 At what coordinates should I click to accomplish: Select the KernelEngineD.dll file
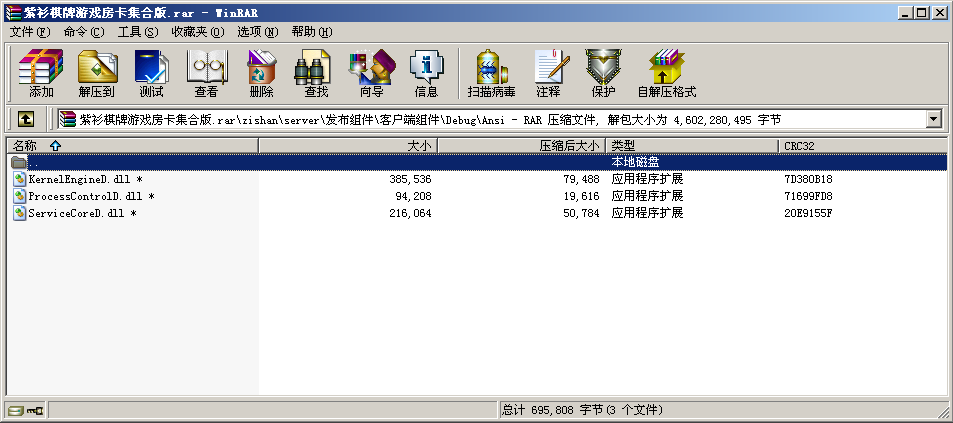(x=78, y=179)
